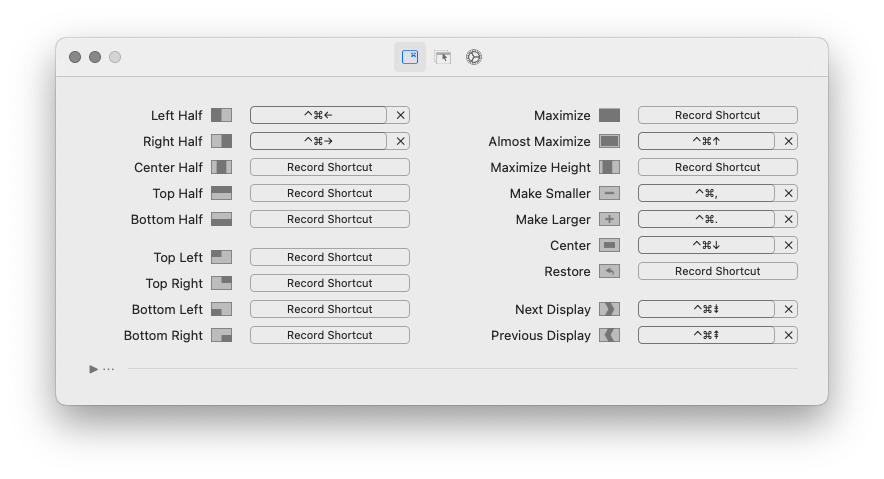884x479 pixels.
Task: Record a shortcut for Bottom Right
Action: (330, 335)
